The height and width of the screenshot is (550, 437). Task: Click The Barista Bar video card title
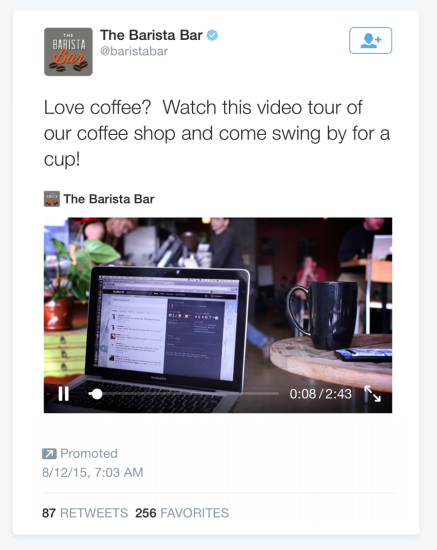pos(109,199)
